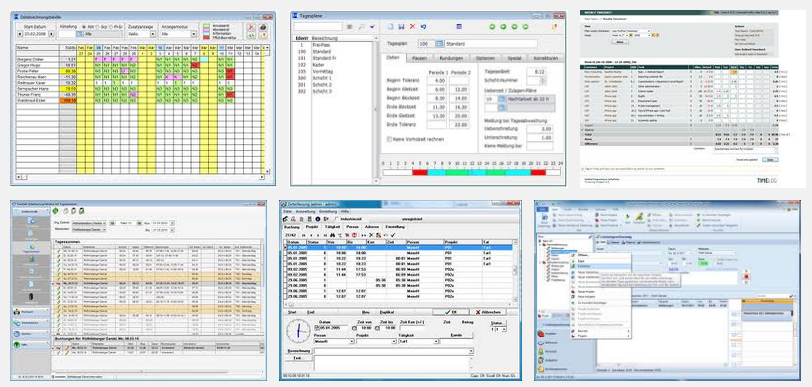This screenshot has height=387, width=812.
Task: Toggle the Industriezeit checkbox
Action: (x=337, y=219)
